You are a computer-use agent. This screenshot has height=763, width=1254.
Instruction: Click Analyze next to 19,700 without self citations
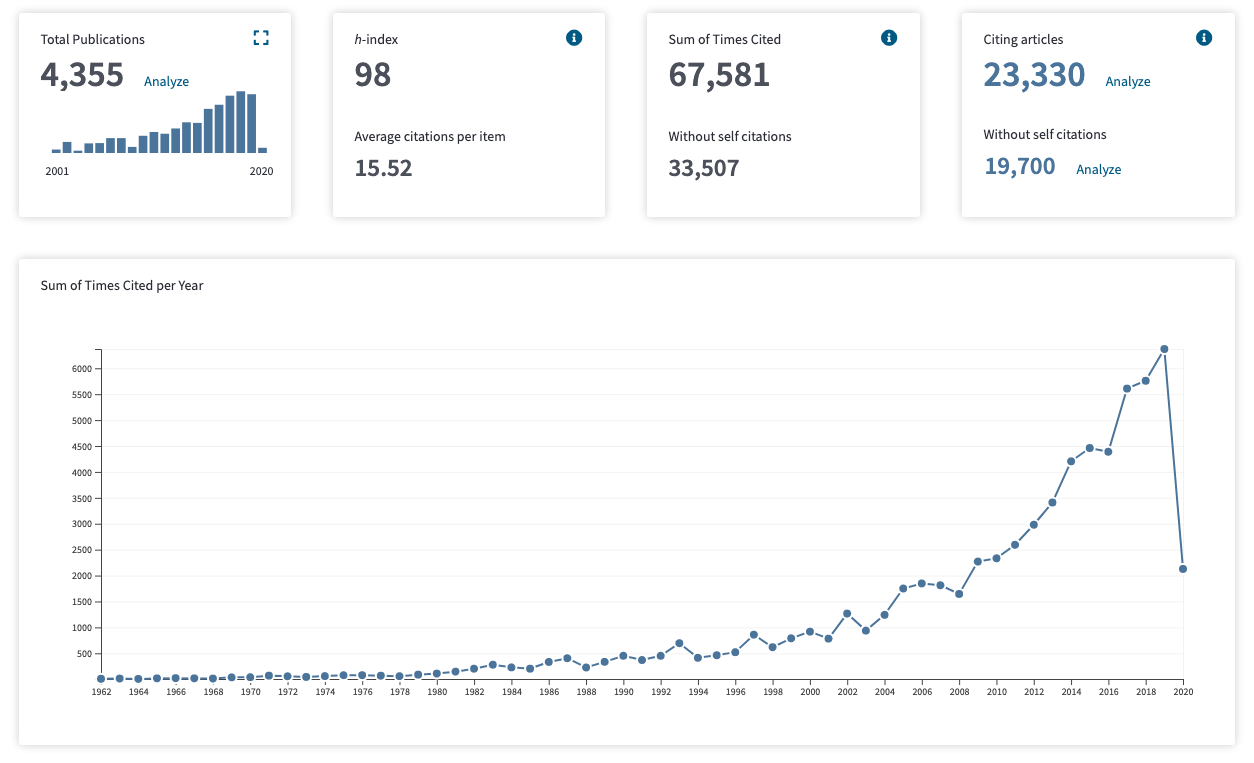[x=1098, y=170]
